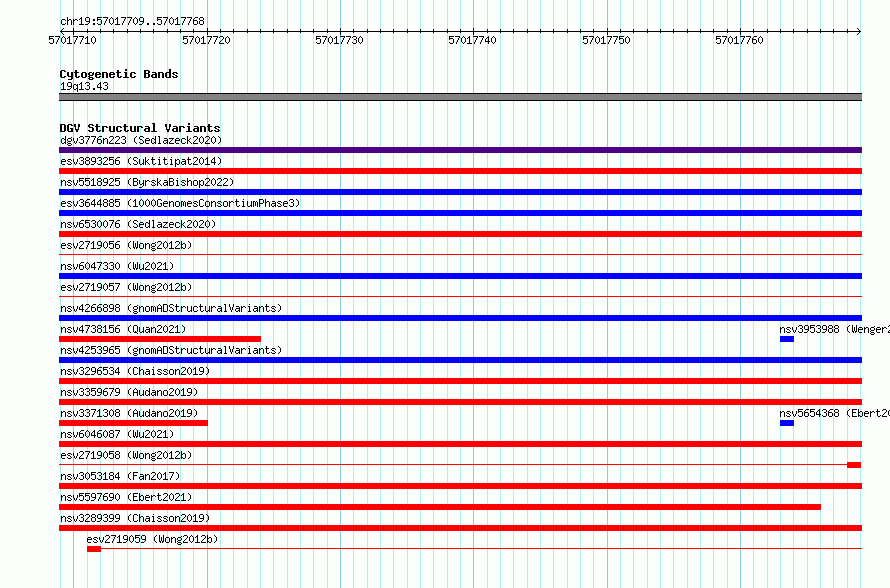
Task: Open variant label nsv6530076 (Sedlazeck2020)
Action: pyautogui.click(x=138, y=224)
